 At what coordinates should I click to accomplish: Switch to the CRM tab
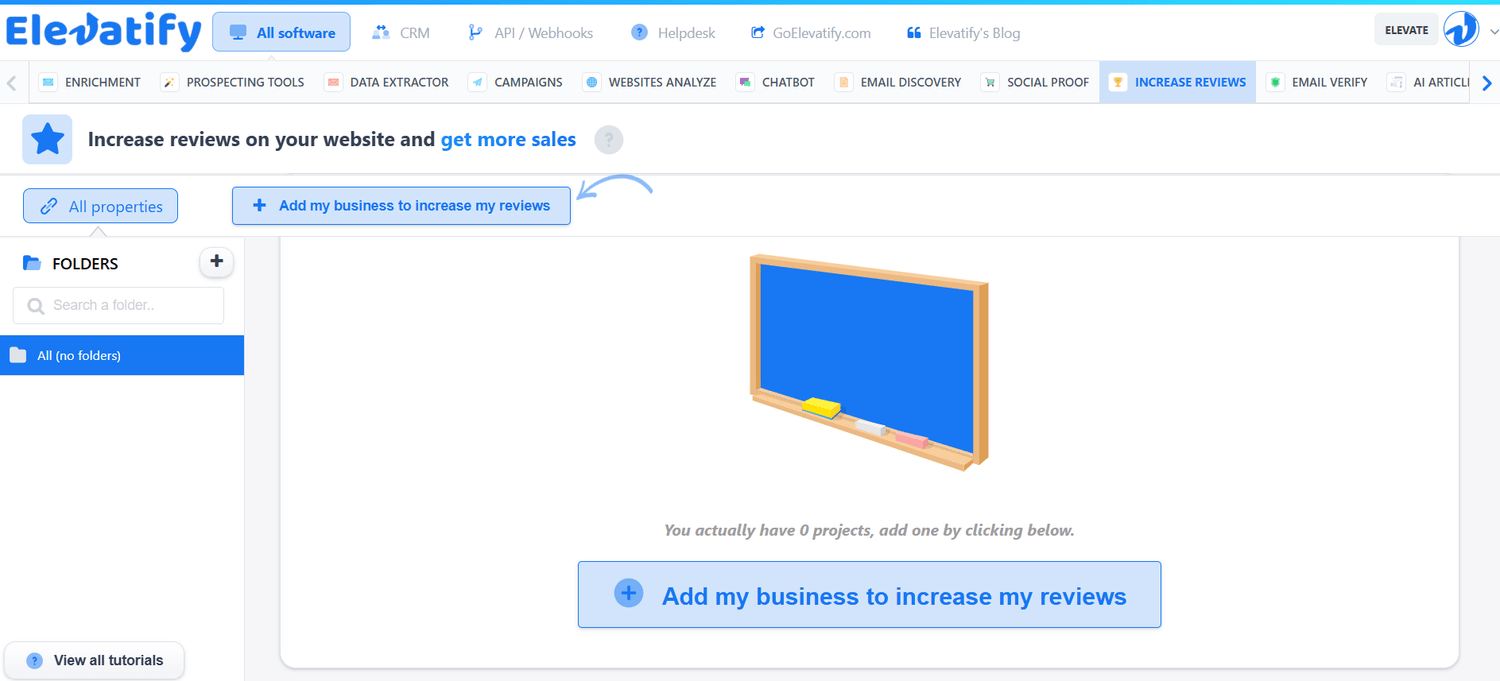click(401, 33)
